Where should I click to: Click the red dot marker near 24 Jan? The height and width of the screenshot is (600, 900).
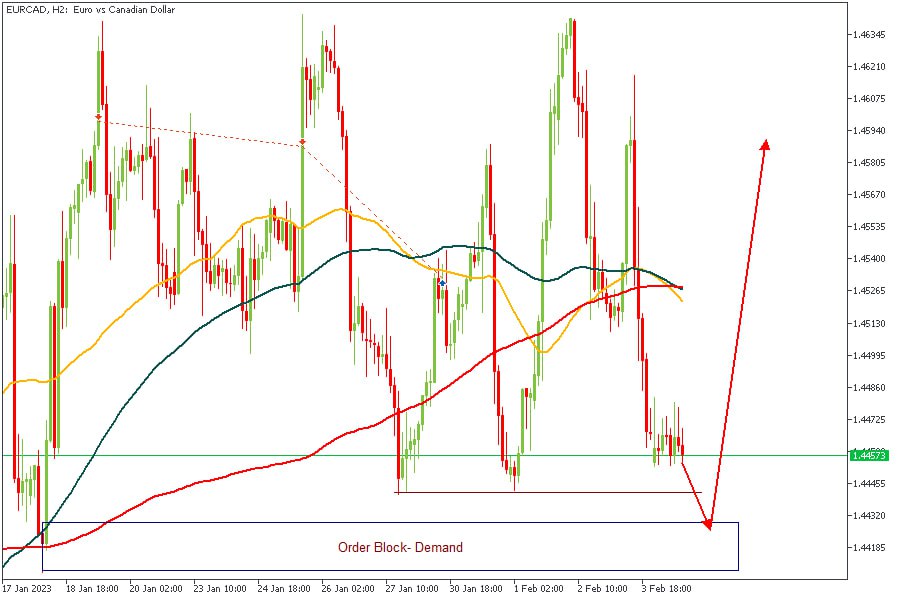click(x=302, y=143)
